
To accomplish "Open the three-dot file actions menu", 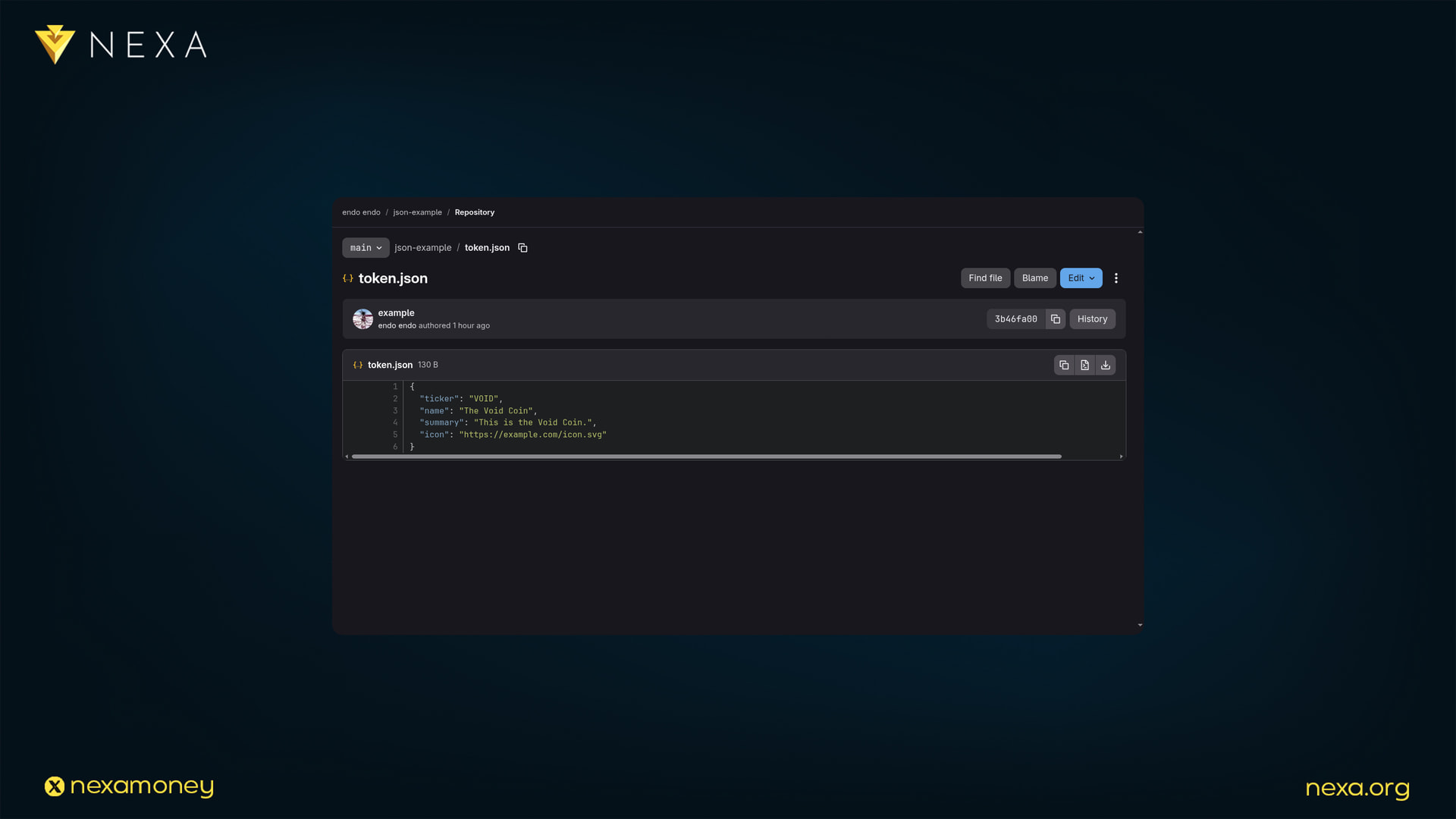I will pos(1116,278).
